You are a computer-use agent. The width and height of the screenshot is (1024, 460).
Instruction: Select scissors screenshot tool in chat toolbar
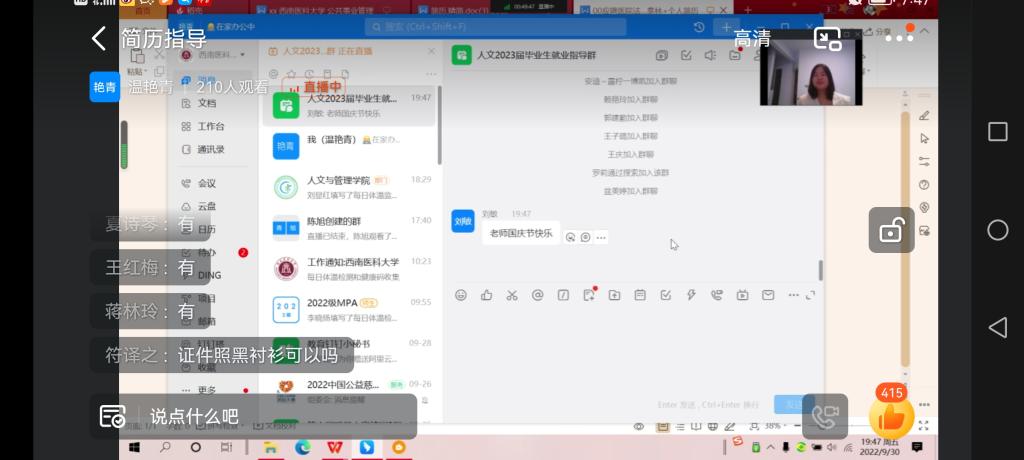tap(512, 295)
